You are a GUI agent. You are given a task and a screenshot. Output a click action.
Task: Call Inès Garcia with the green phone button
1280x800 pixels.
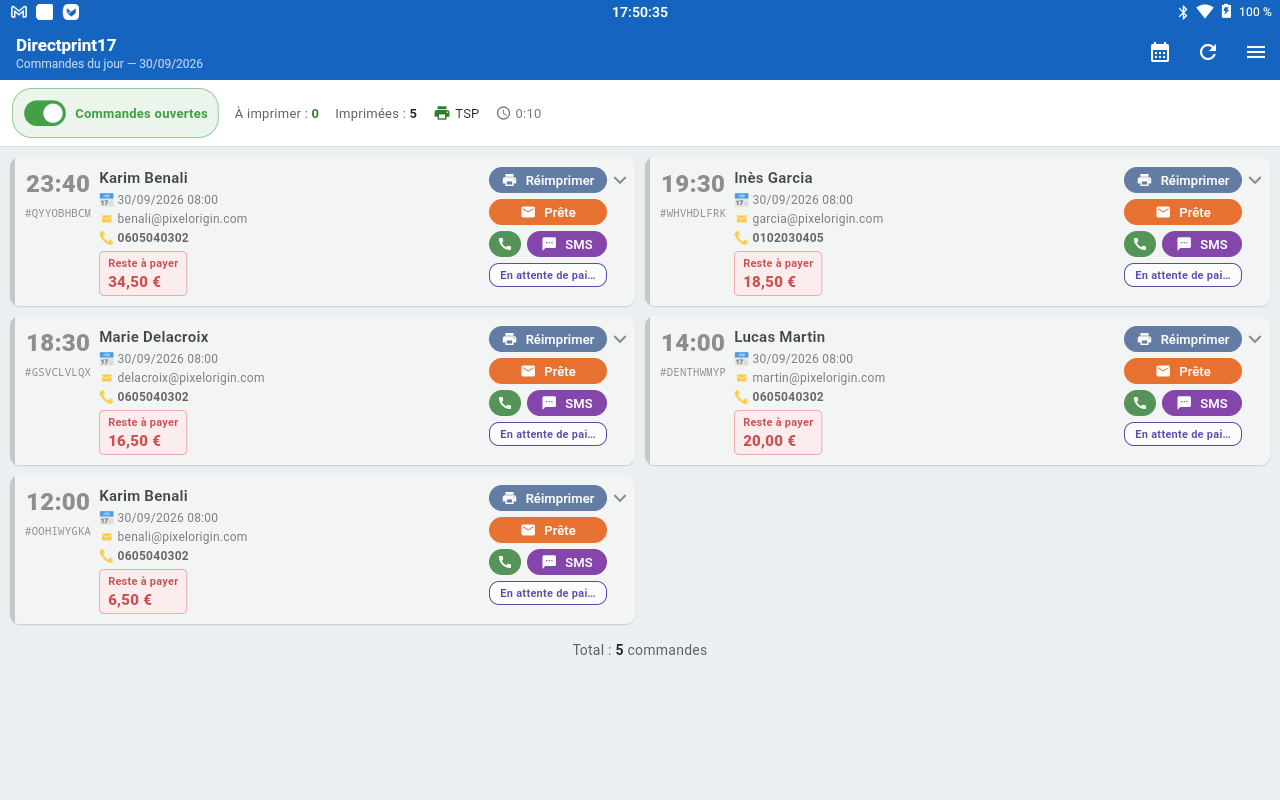[x=1140, y=244]
